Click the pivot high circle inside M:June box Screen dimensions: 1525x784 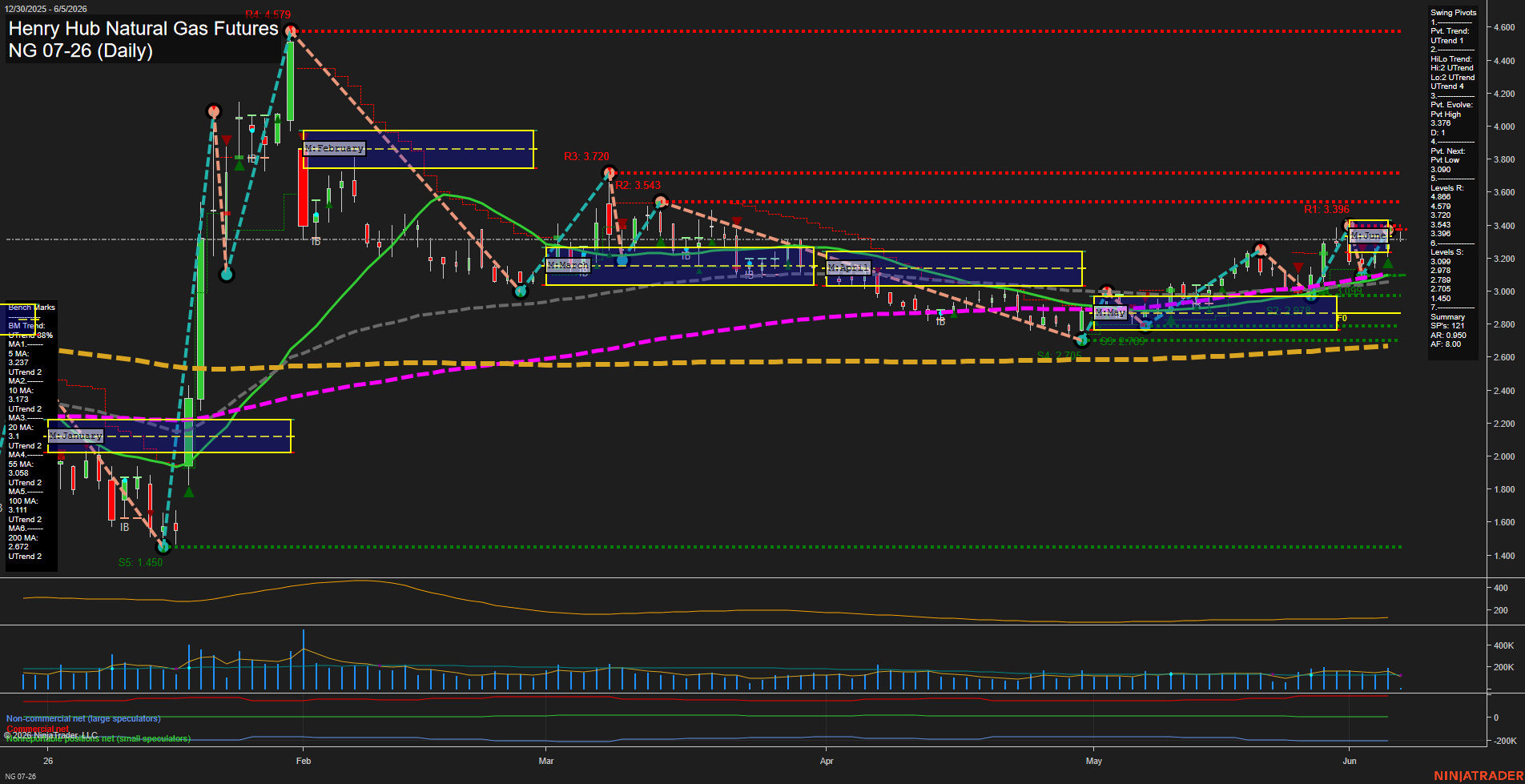pos(1348,226)
